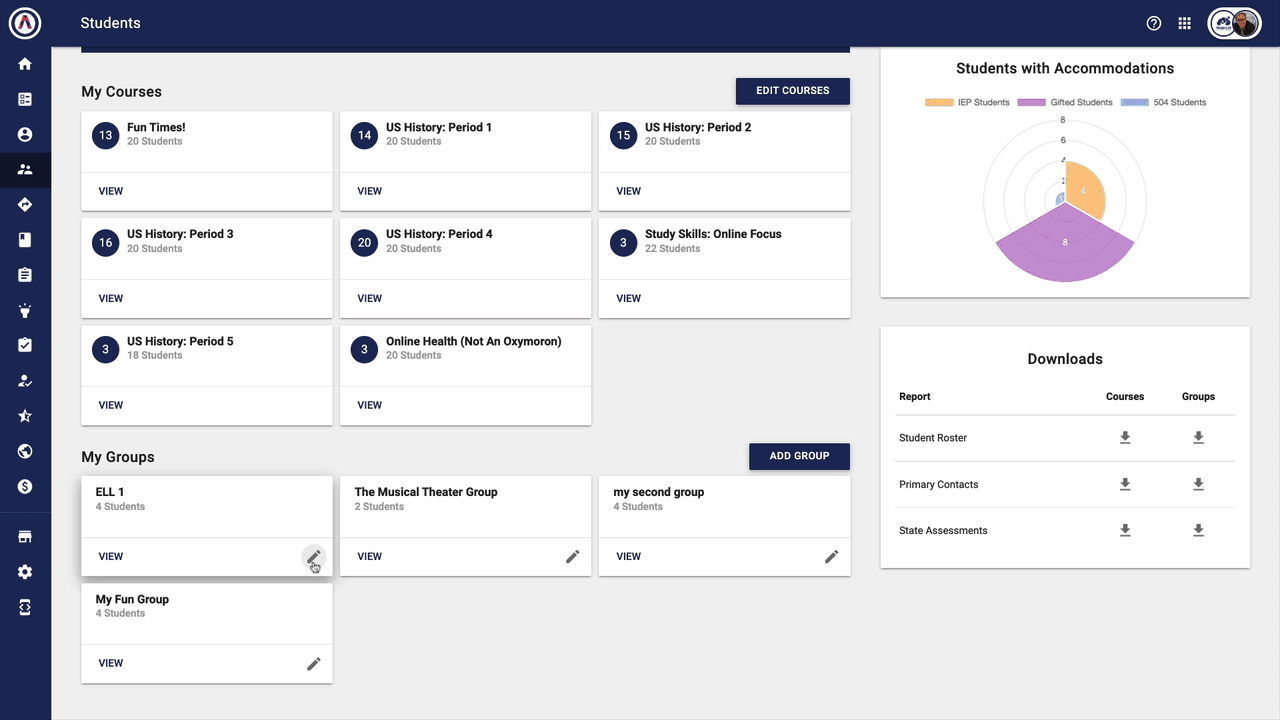Click the EDIT COURSES button
1280x720 pixels.
(x=792, y=90)
